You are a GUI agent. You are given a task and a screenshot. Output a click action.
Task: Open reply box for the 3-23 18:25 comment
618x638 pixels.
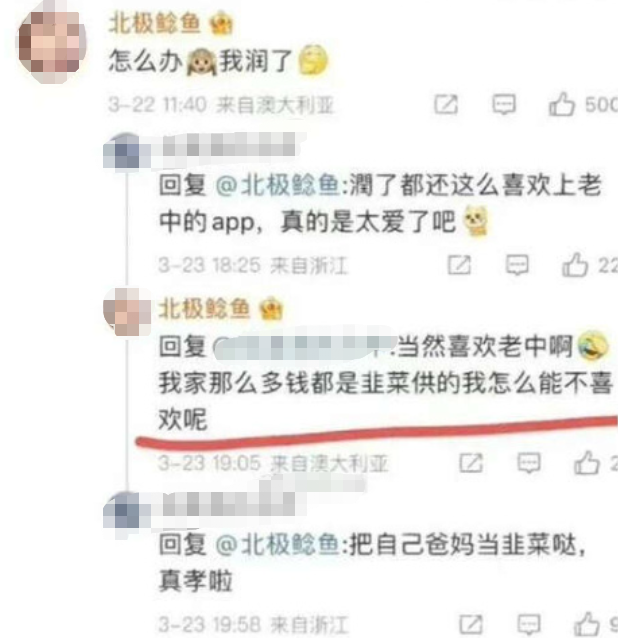click(517, 265)
